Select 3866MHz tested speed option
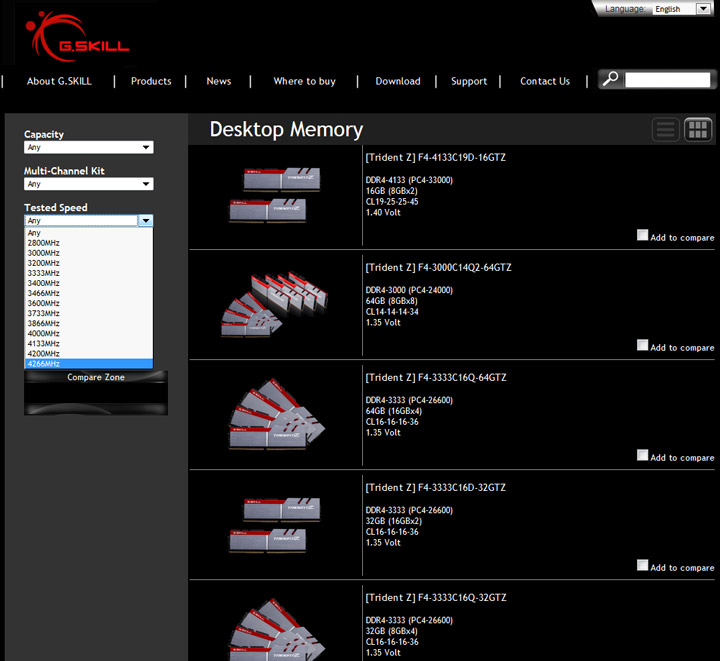This screenshot has height=661, width=720. (x=89, y=324)
